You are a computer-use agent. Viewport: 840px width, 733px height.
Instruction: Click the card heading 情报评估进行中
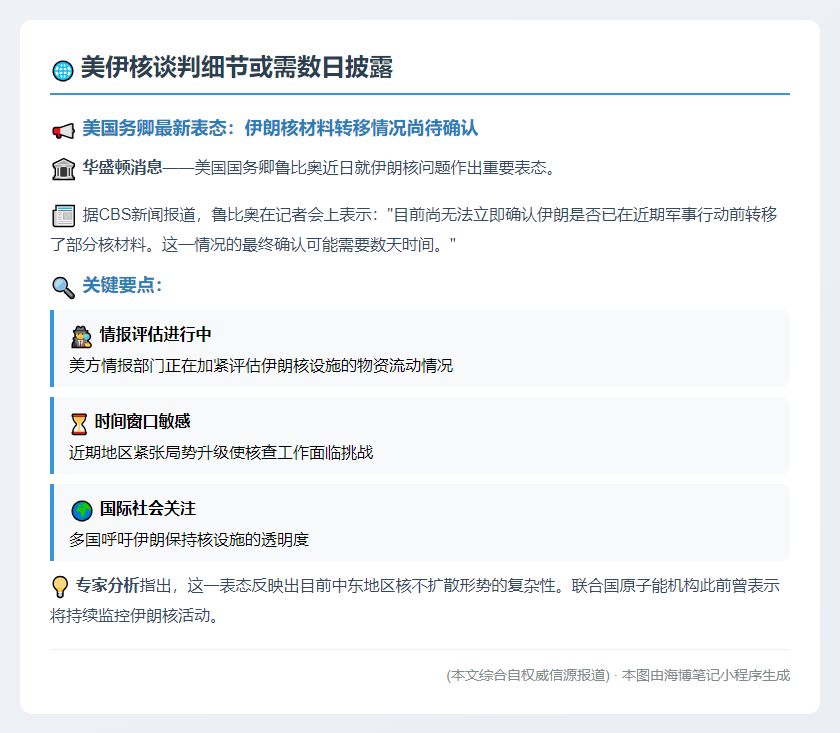click(x=155, y=334)
